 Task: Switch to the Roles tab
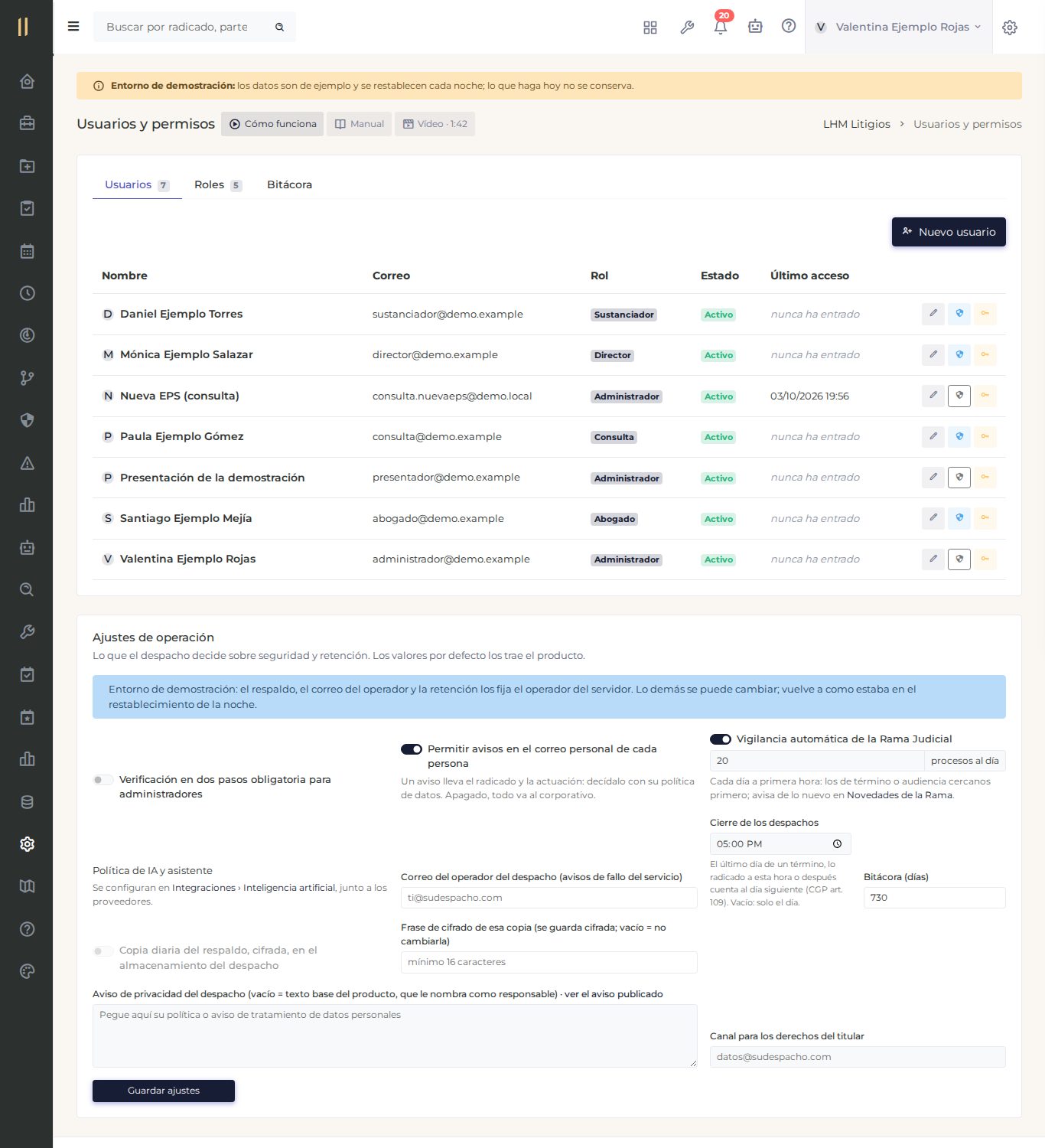[217, 184]
